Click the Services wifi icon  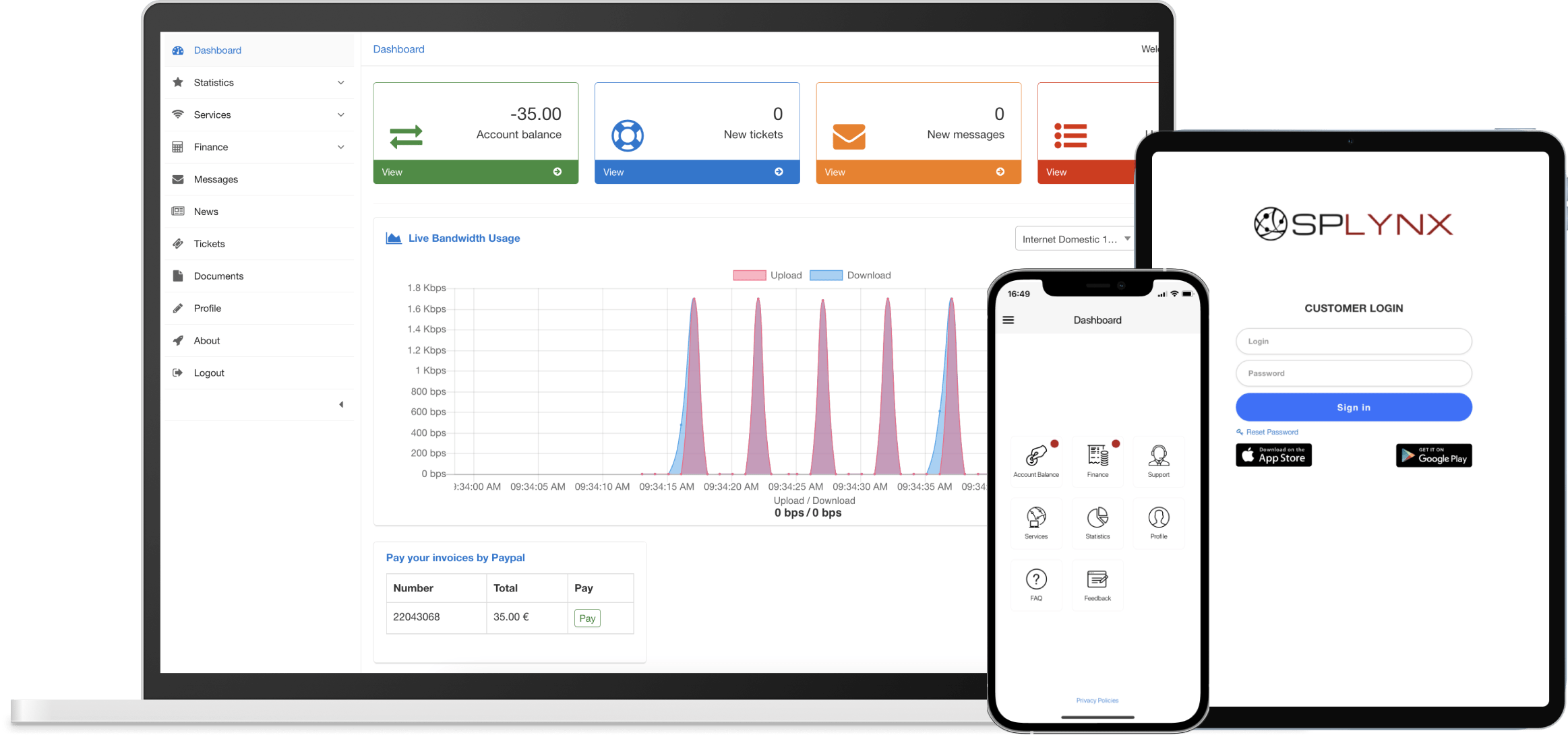click(178, 115)
